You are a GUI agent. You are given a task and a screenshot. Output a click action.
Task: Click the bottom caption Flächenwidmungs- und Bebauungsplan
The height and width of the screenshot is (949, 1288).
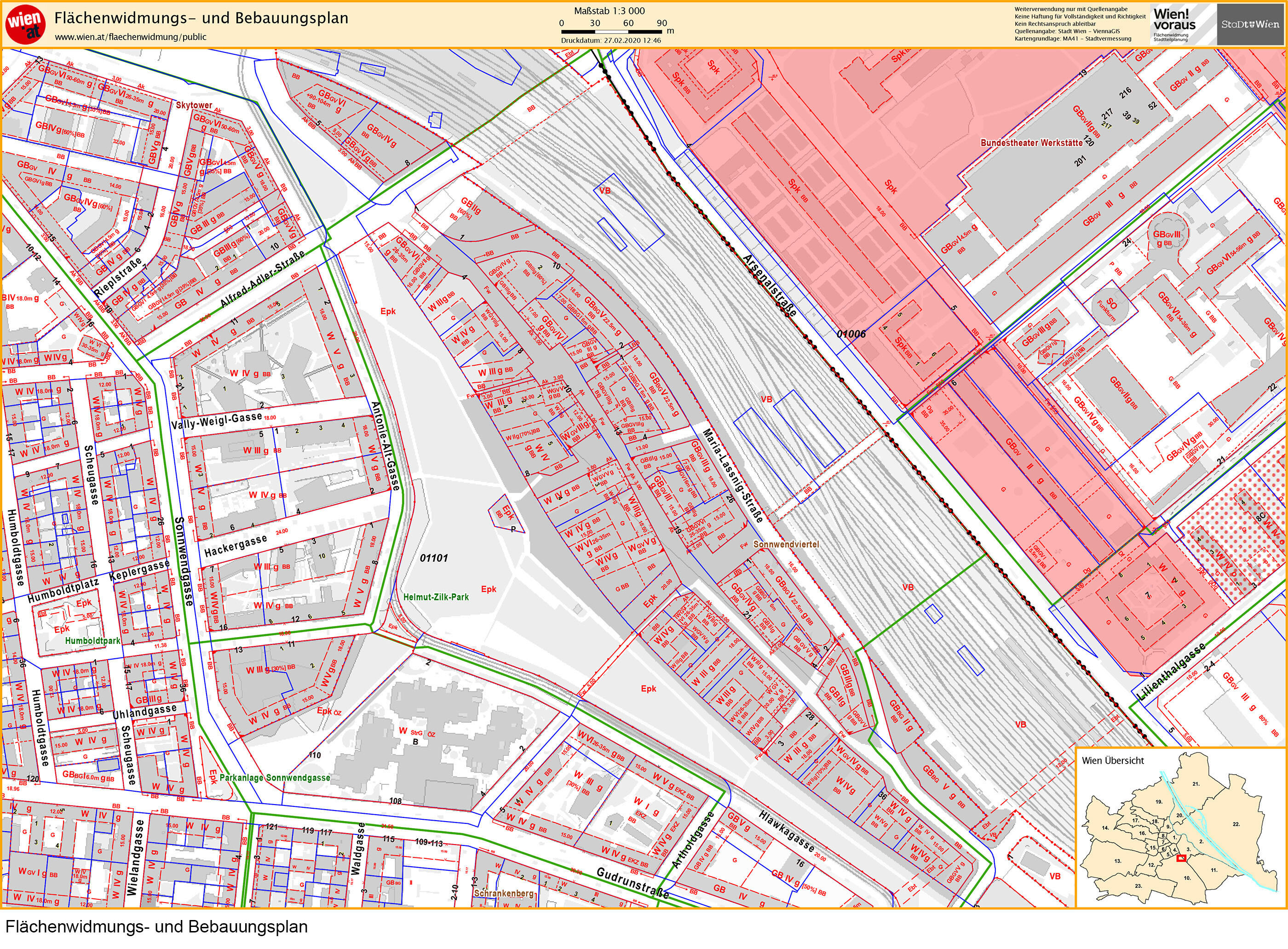pyautogui.click(x=157, y=926)
